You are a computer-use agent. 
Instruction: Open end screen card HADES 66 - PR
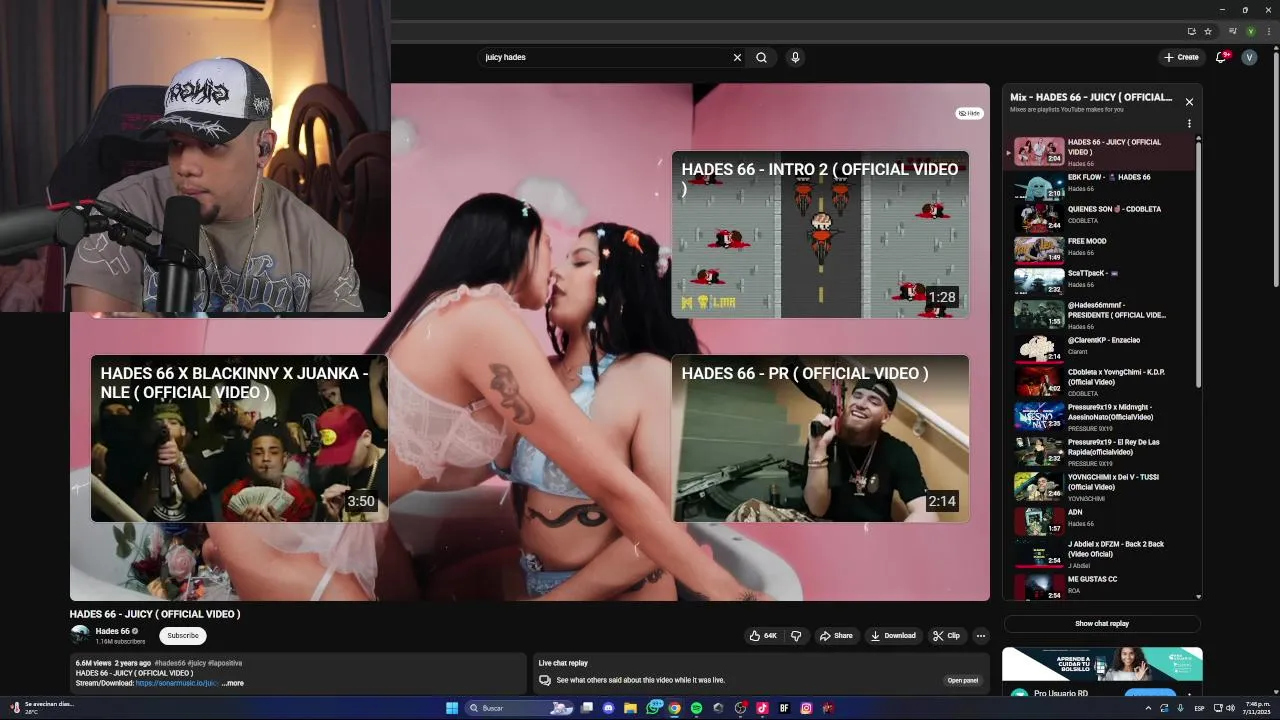click(x=820, y=438)
